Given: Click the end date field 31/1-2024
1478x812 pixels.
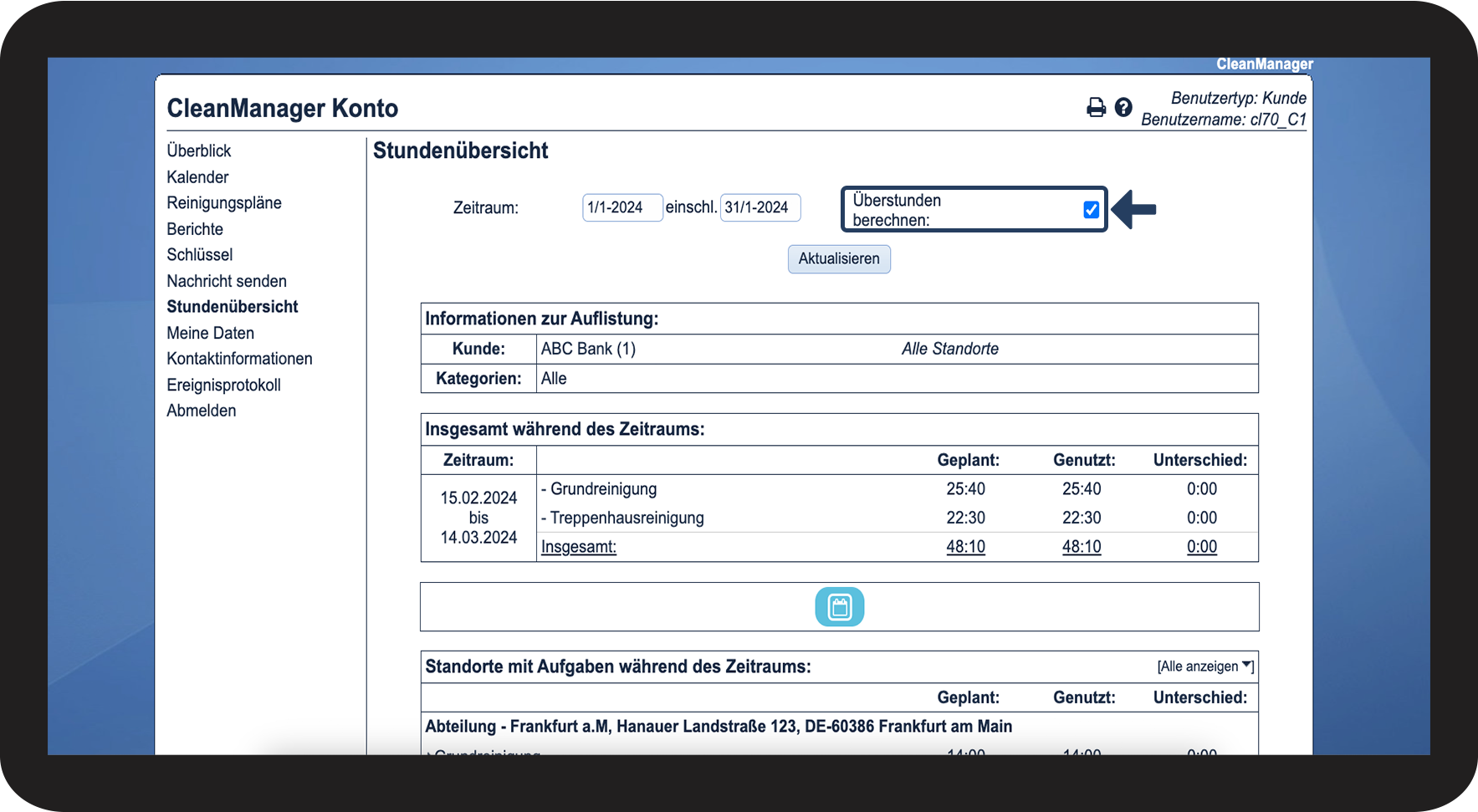Looking at the screenshot, I should (759, 207).
